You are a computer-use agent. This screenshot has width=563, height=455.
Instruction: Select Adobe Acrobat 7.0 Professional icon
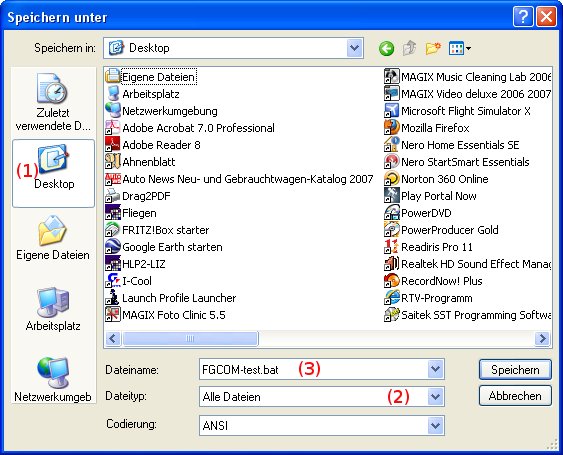click(112, 128)
